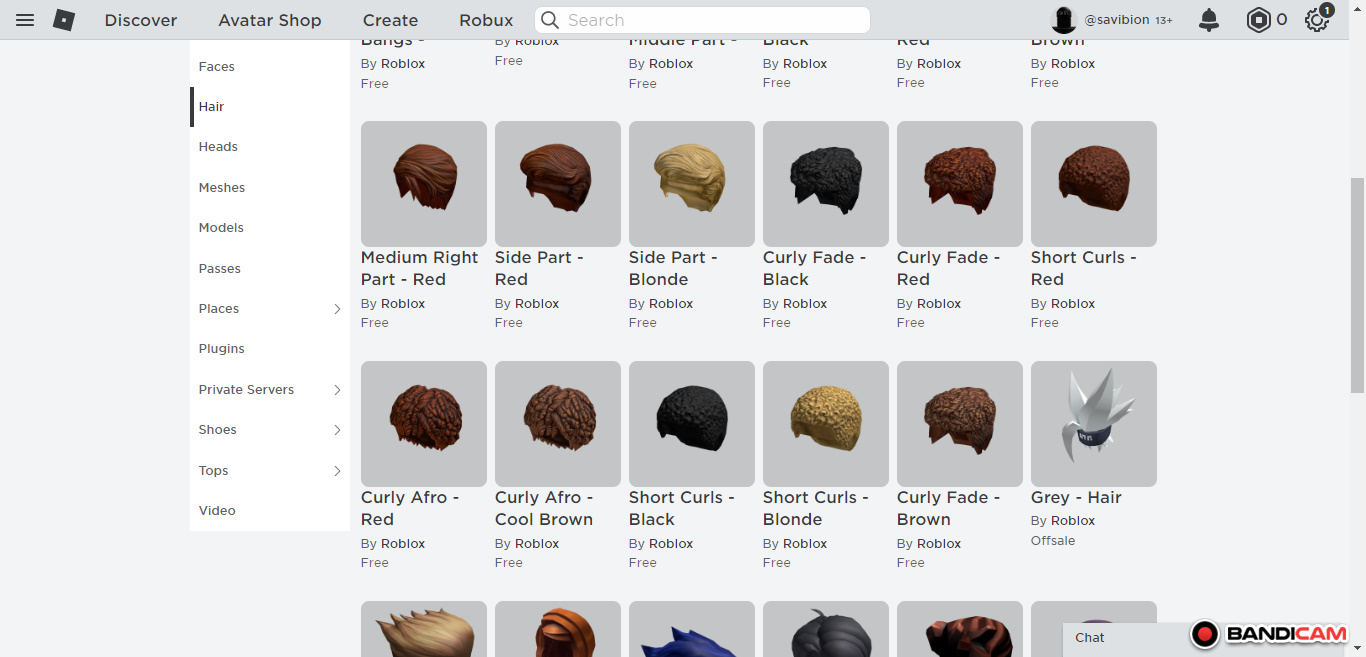Click in the Search input field
Image resolution: width=1366 pixels, height=657 pixels.
[712, 20]
